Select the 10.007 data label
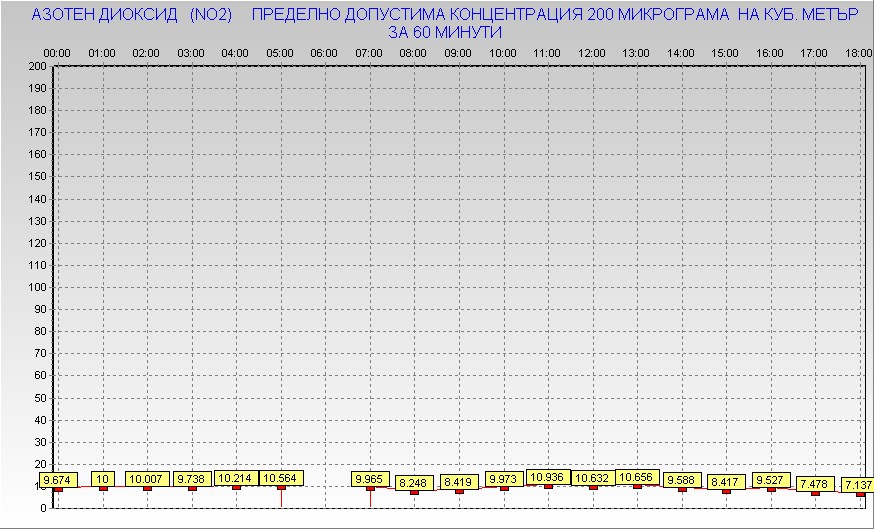Image resolution: width=874 pixels, height=529 pixels. 147,479
